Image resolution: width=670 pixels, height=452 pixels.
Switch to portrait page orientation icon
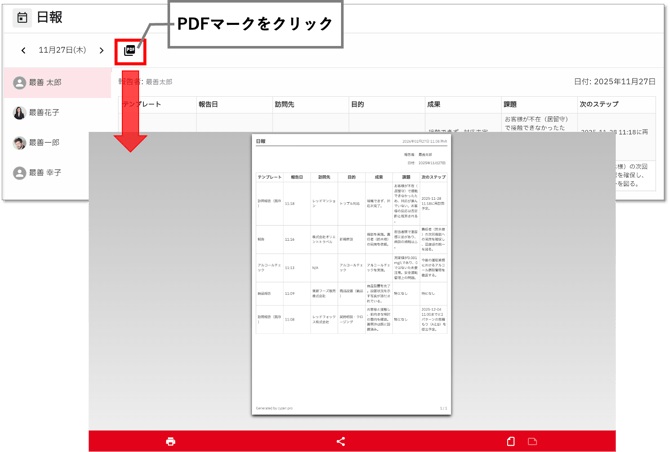tap(511, 441)
